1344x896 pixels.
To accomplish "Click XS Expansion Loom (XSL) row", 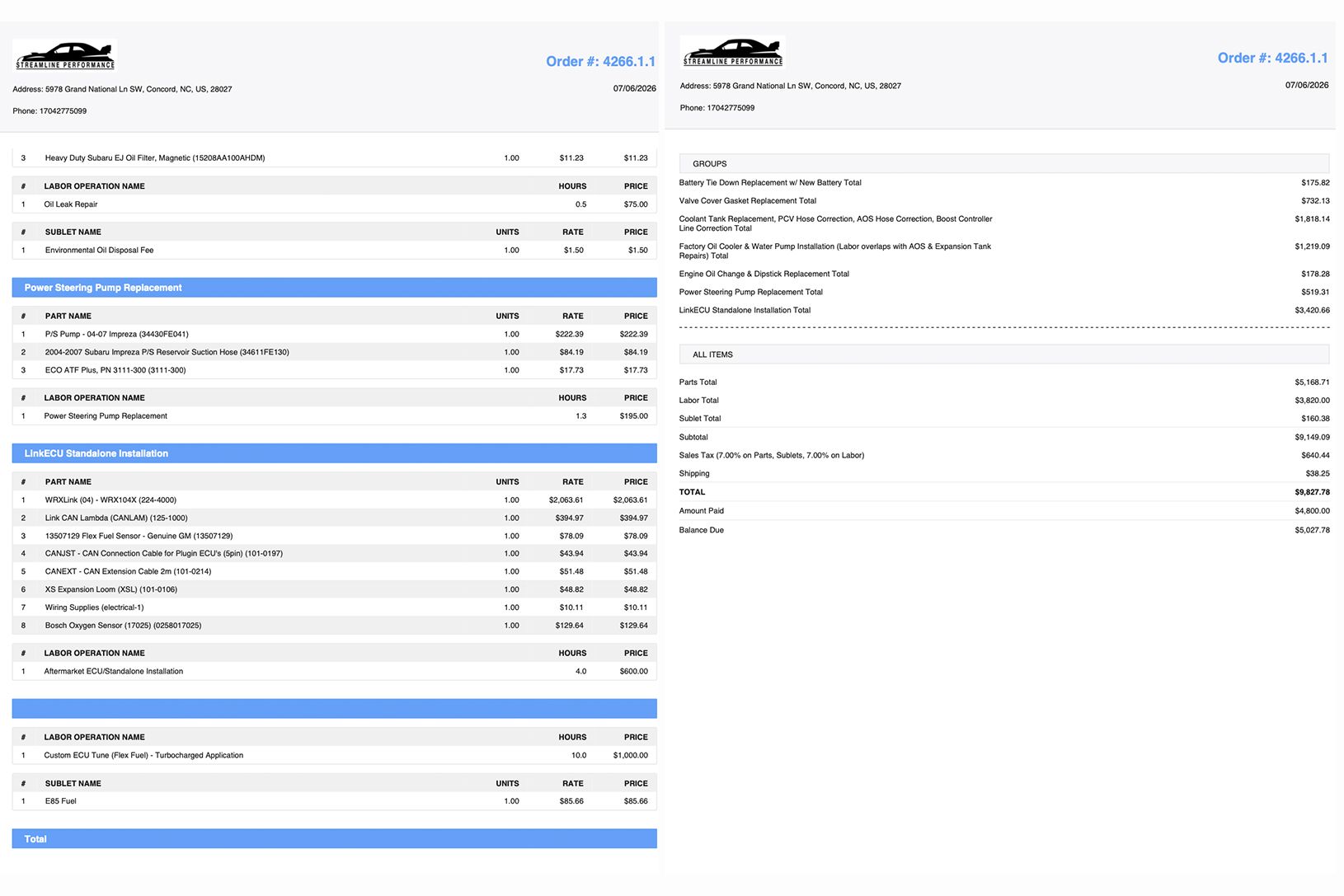I will coord(335,589).
